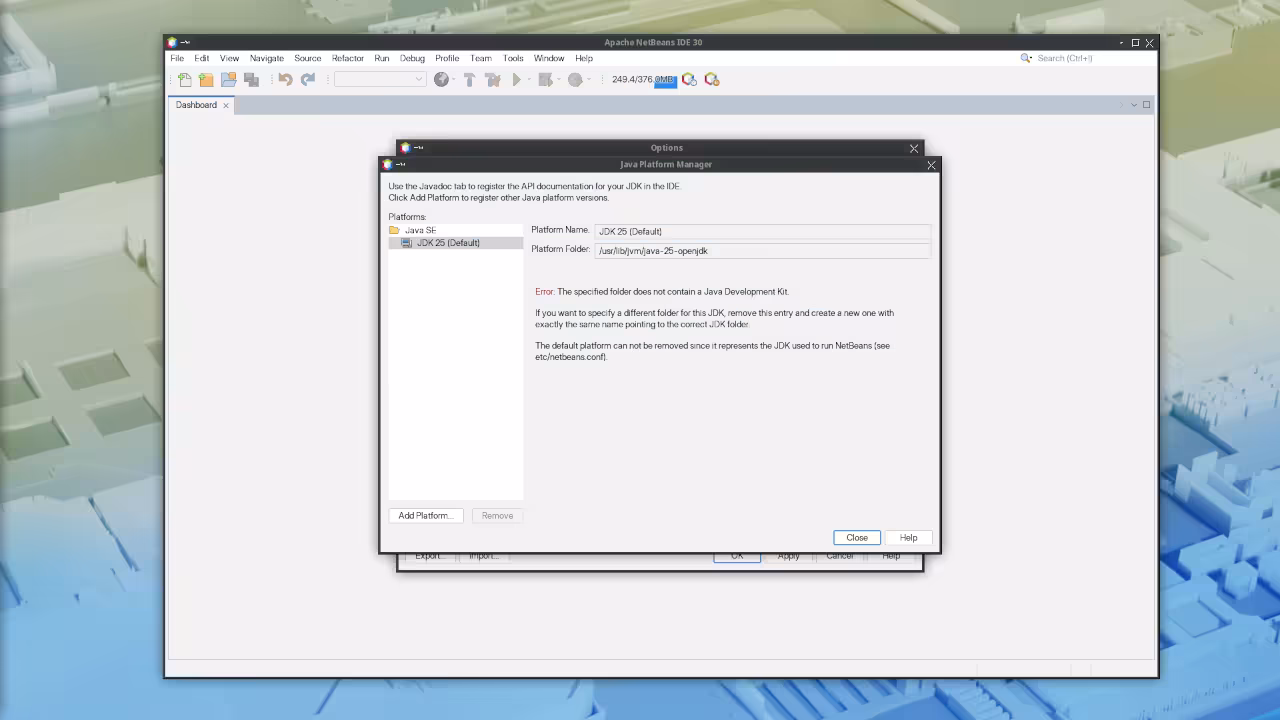The width and height of the screenshot is (1280, 720).
Task: Open the File menu
Action: point(177,58)
